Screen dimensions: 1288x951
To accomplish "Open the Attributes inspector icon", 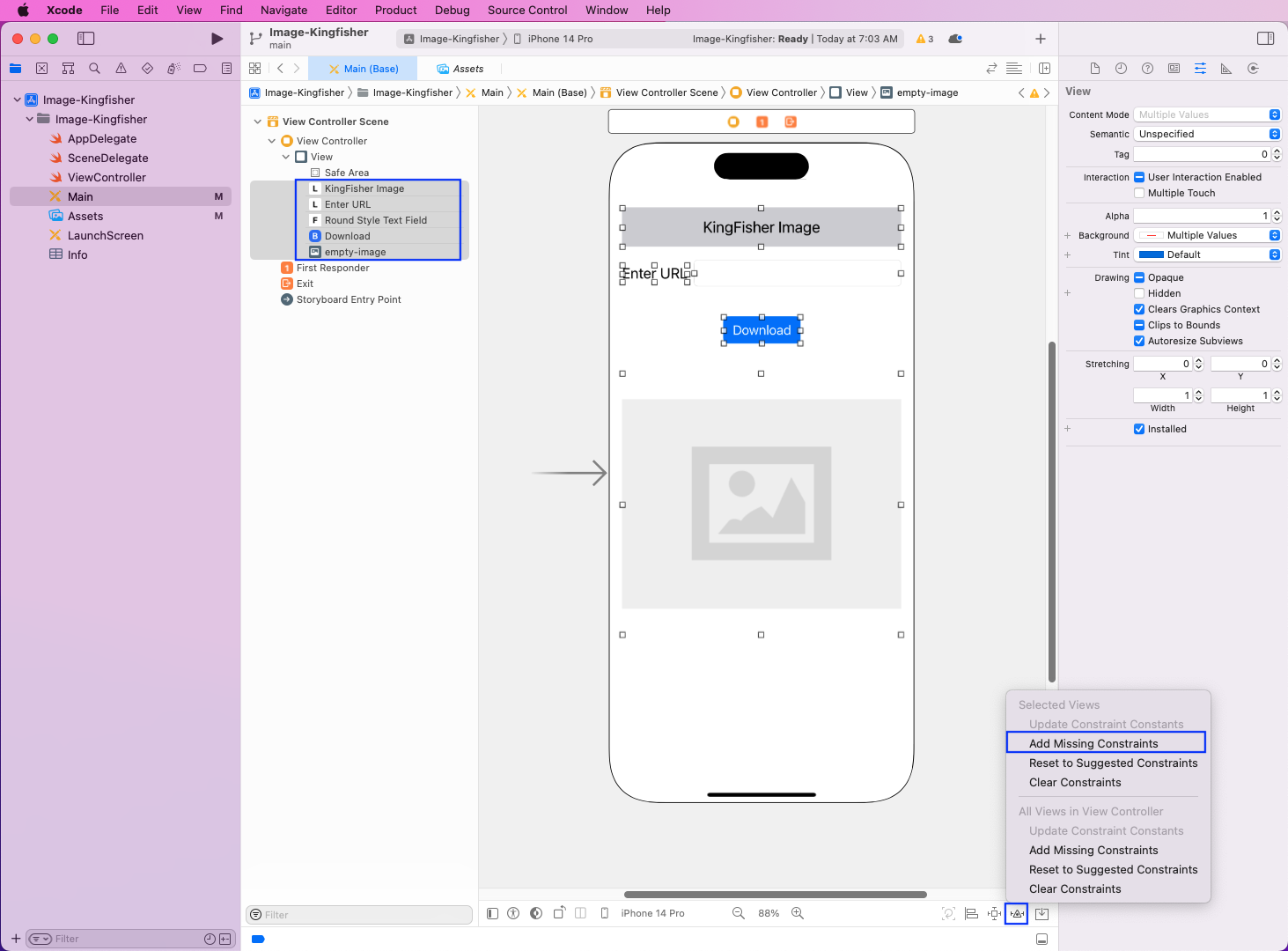I will coord(1200,69).
